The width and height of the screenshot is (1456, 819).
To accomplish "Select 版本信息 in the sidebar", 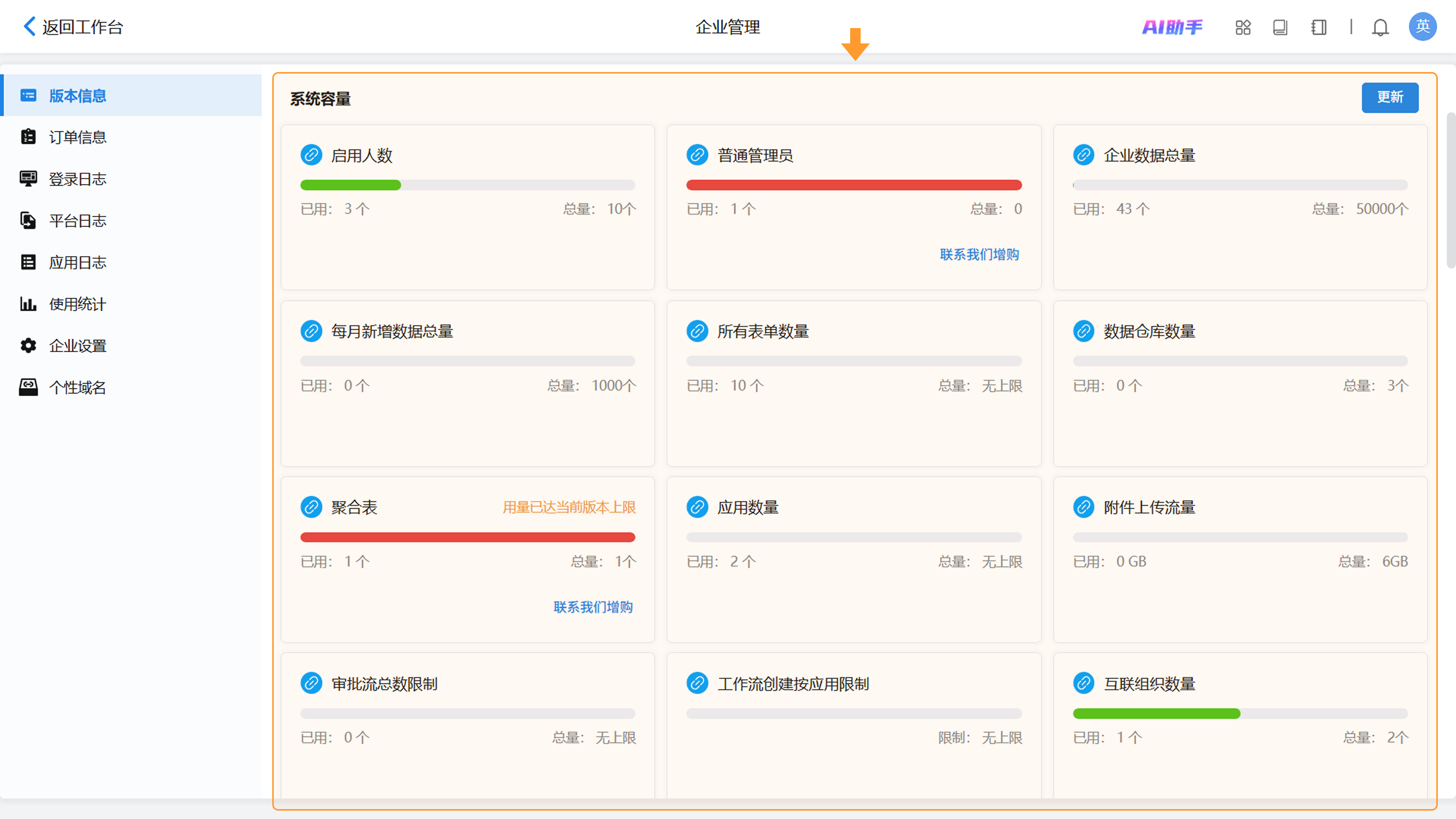I will [131, 96].
